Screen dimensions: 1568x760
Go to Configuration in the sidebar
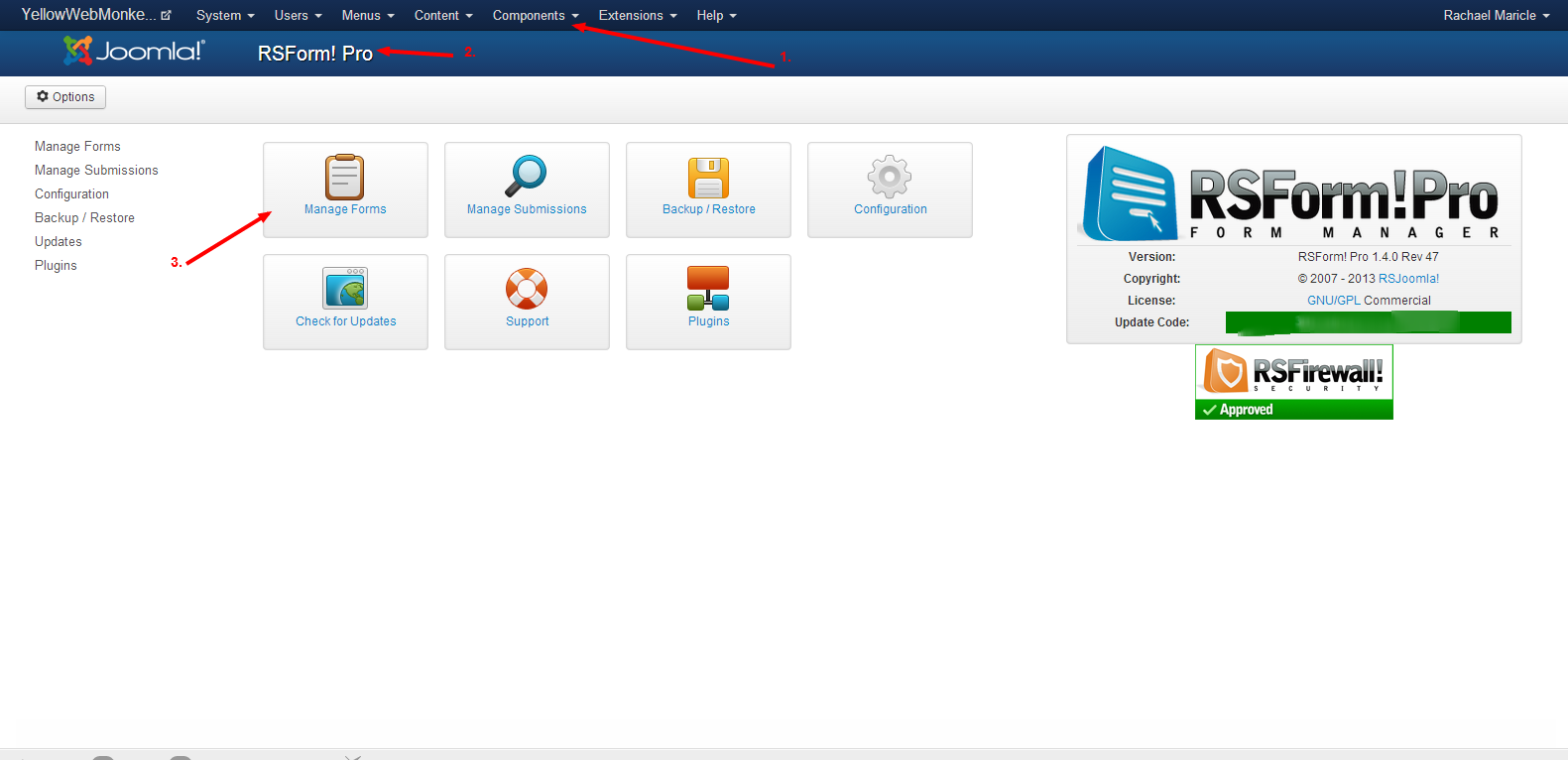(71, 193)
